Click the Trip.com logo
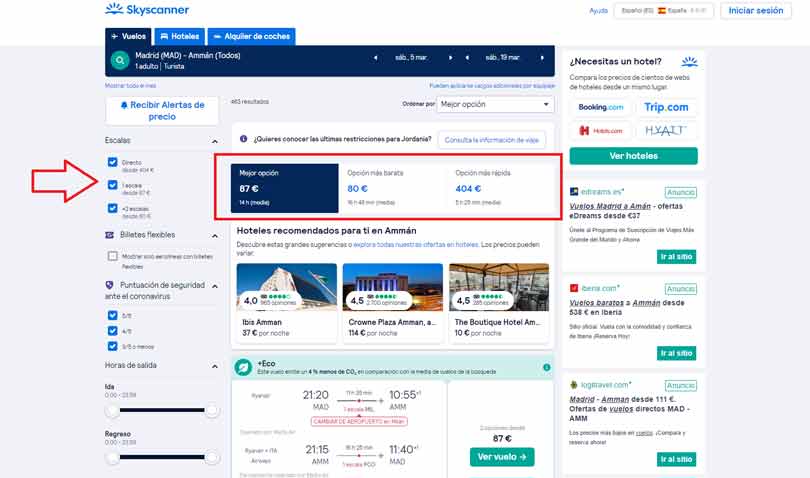The height and width of the screenshot is (478, 810). pos(666,107)
